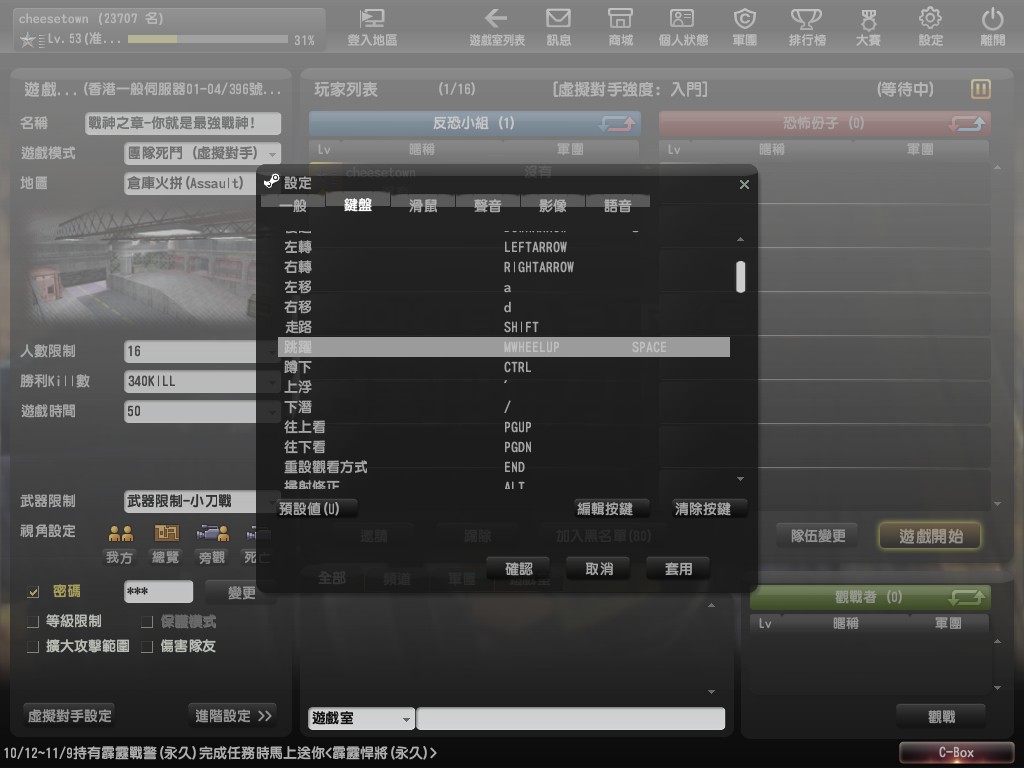Screen dimensions: 1024x768
Task: Select the 跳躍 MWHEELUP SPACE row
Action: tap(504, 347)
